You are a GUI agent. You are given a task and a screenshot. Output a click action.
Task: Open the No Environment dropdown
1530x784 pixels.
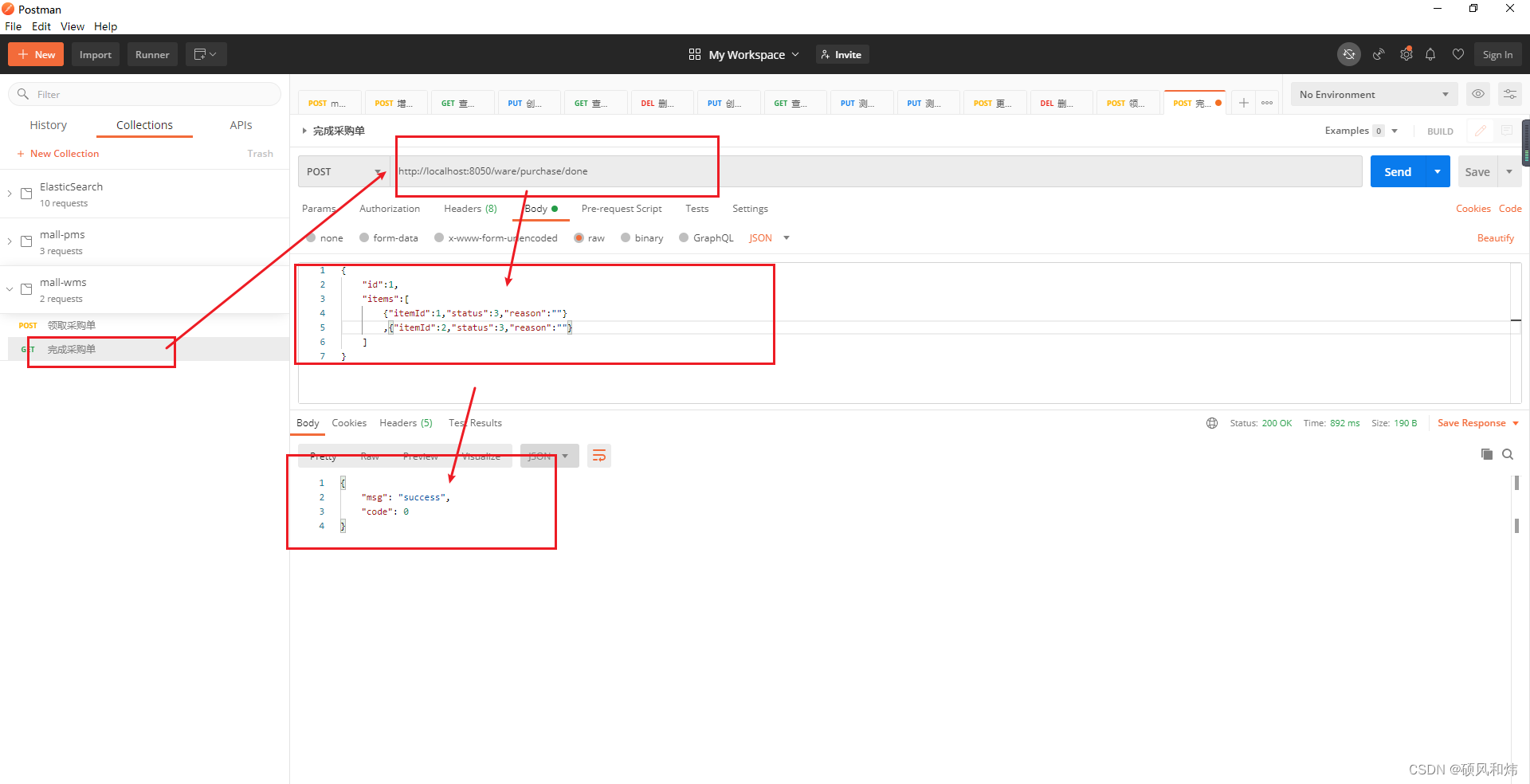1374,94
